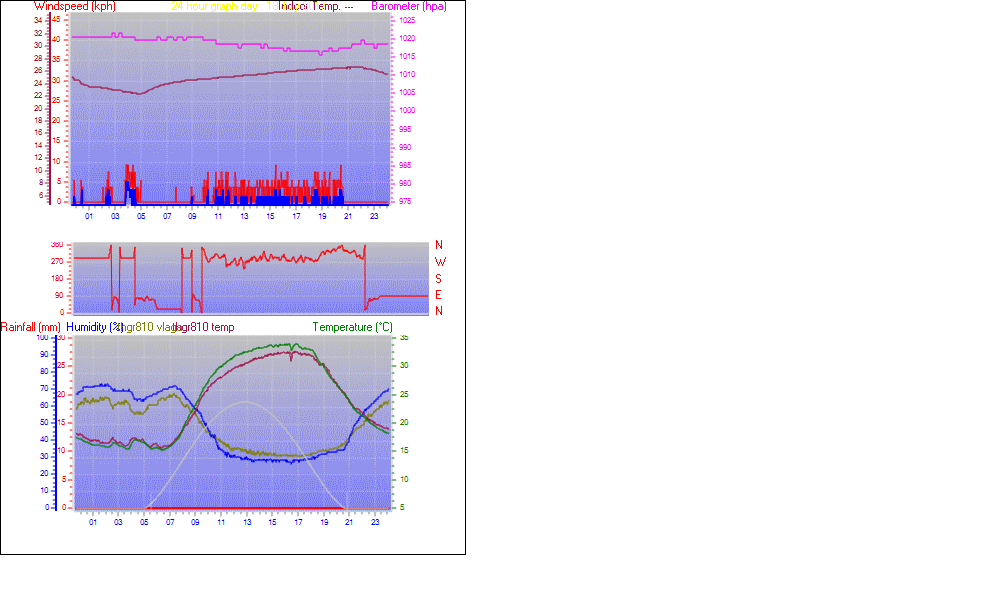Click the E compass direction label
The image size is (1008, 615).
point(439,295)
